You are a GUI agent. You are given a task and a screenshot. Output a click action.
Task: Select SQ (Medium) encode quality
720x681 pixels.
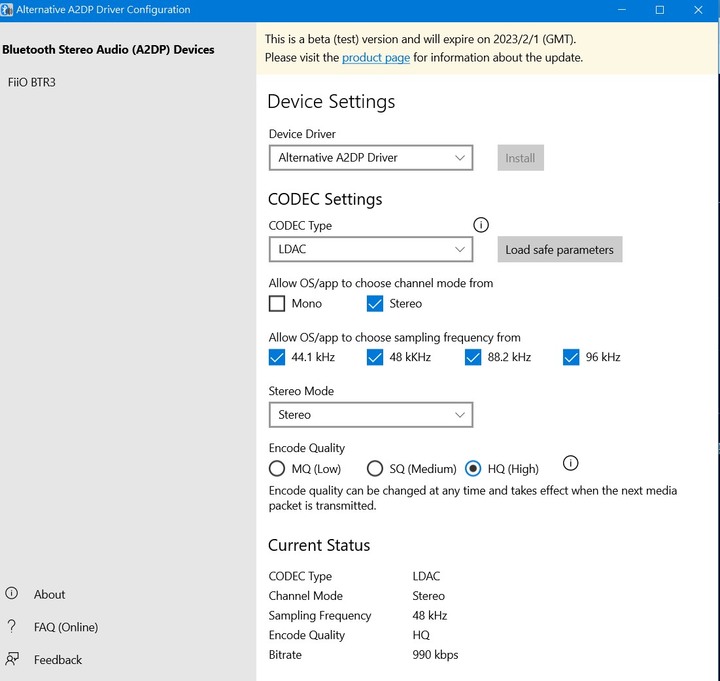click(x=375, y=469)
